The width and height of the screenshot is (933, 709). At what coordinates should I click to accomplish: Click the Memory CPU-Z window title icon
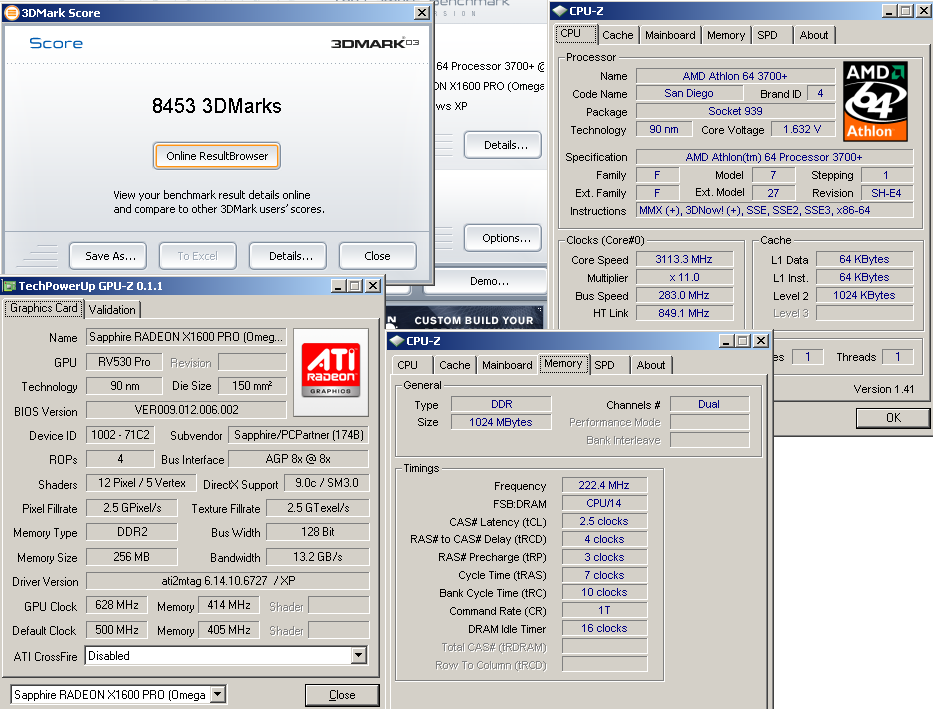[x=397, y=341]
